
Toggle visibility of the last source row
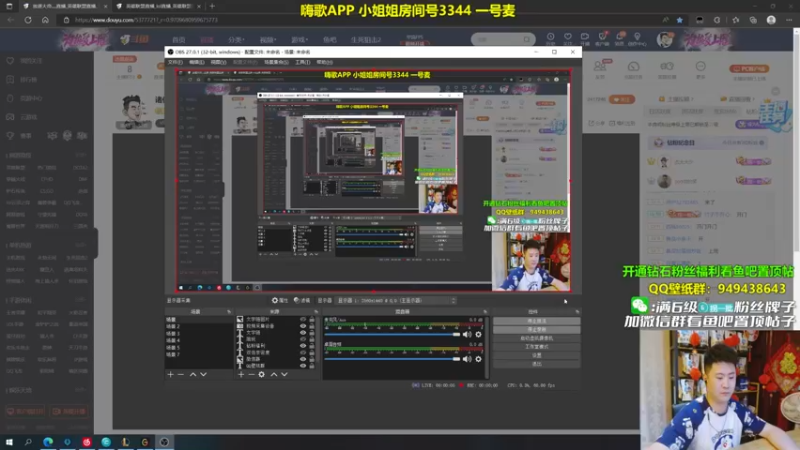(x=303, y=366)
